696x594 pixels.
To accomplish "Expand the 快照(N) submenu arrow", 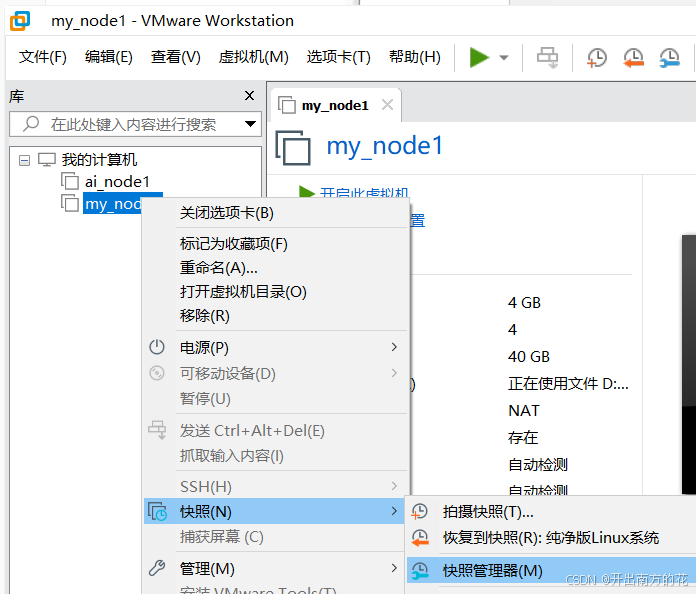I will point(394,511).
